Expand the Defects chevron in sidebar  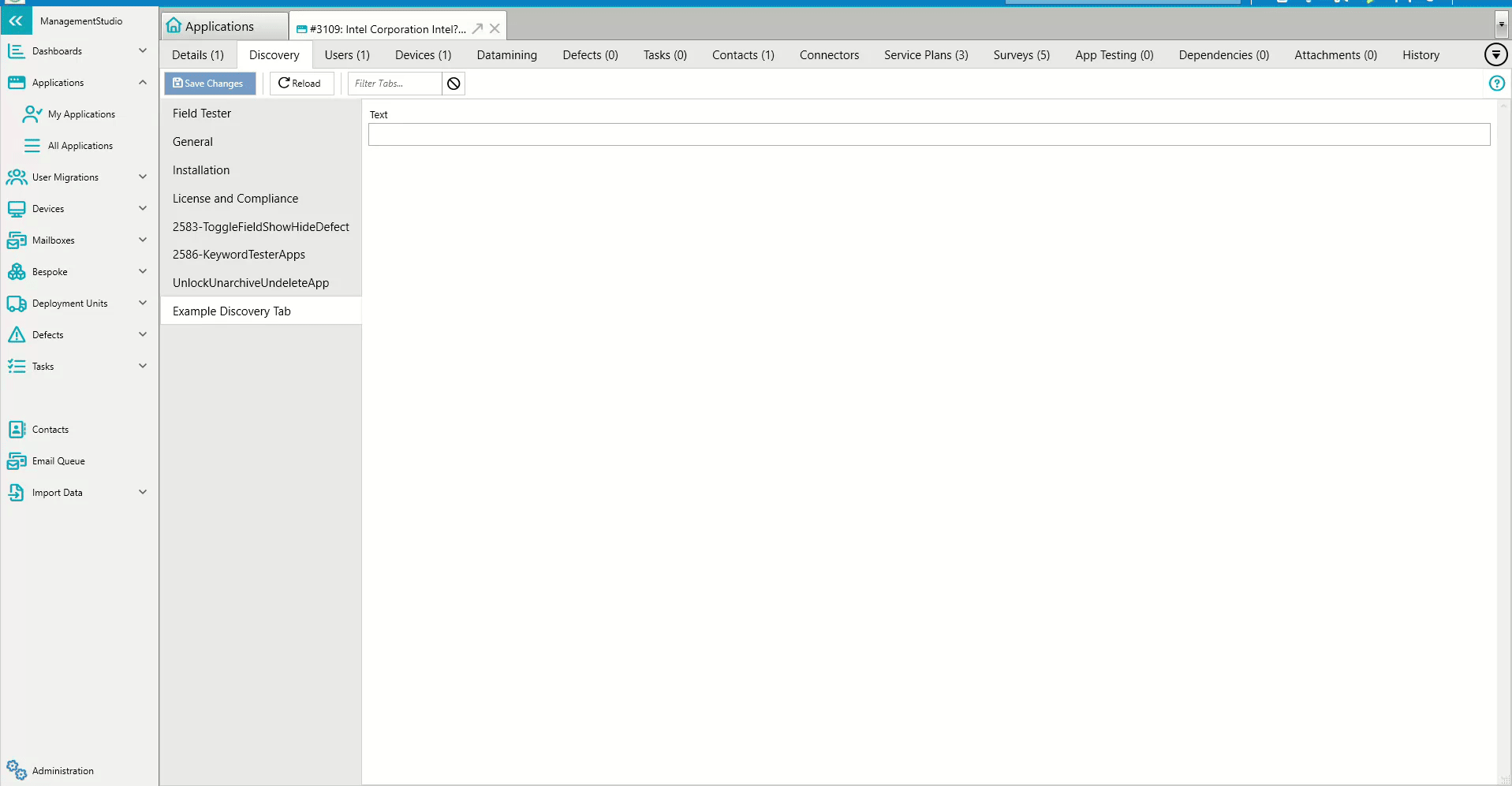click(143, 334)
